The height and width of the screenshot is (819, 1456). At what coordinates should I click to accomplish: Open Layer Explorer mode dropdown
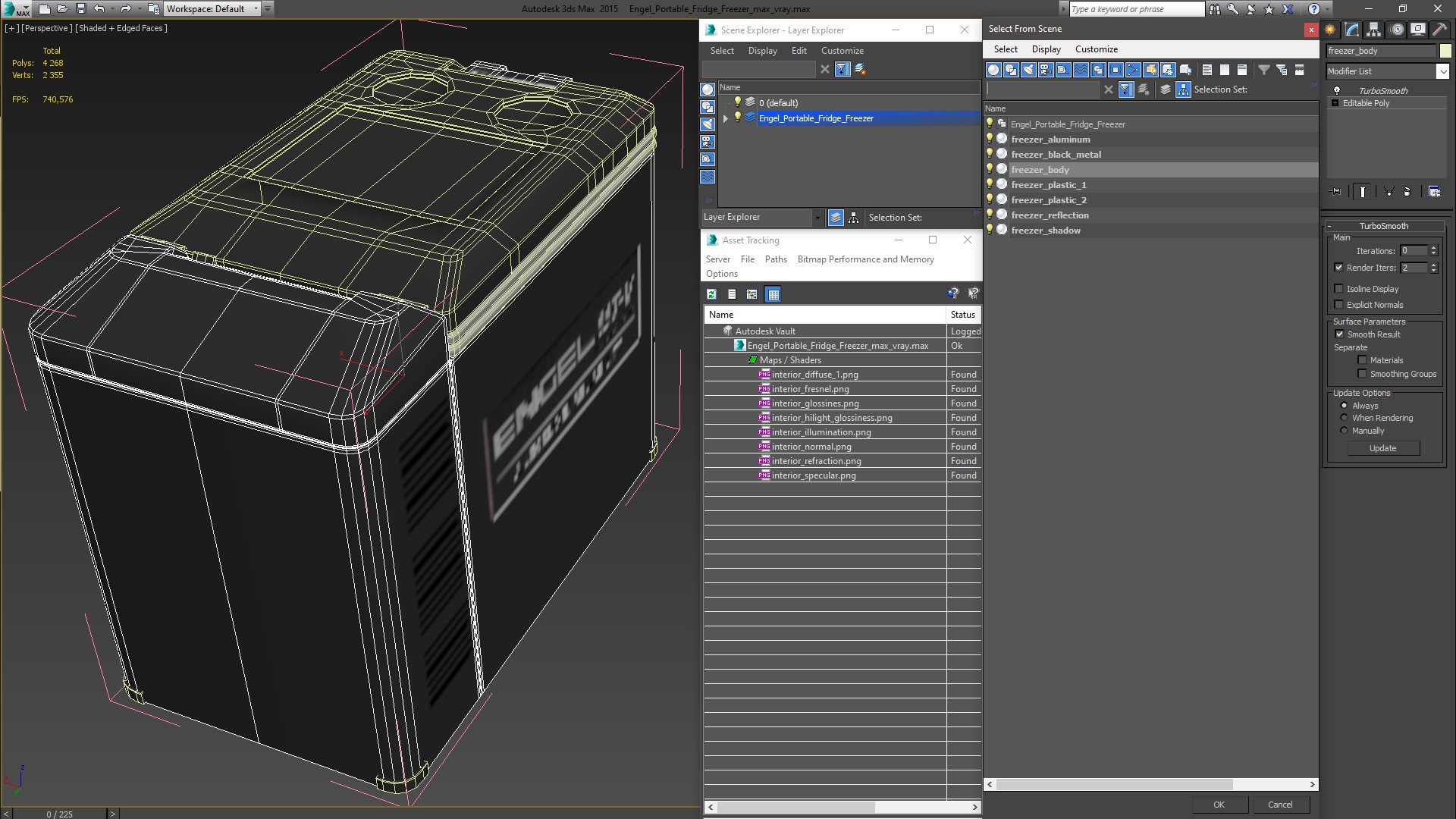pos(817,218)
